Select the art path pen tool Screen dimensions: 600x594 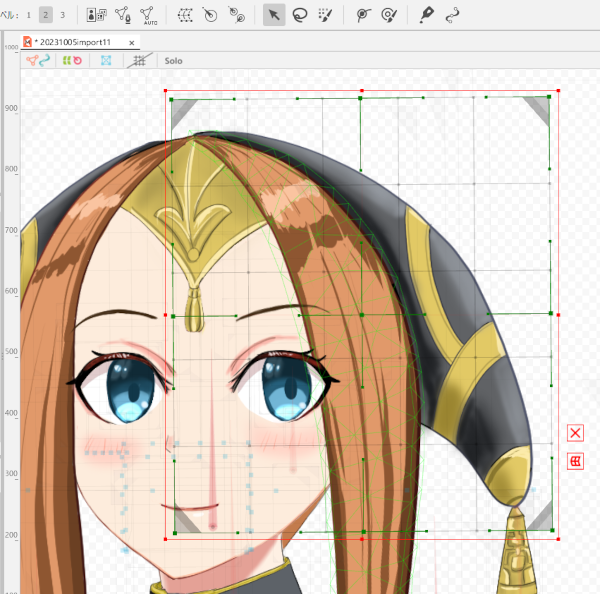[426, 15]
